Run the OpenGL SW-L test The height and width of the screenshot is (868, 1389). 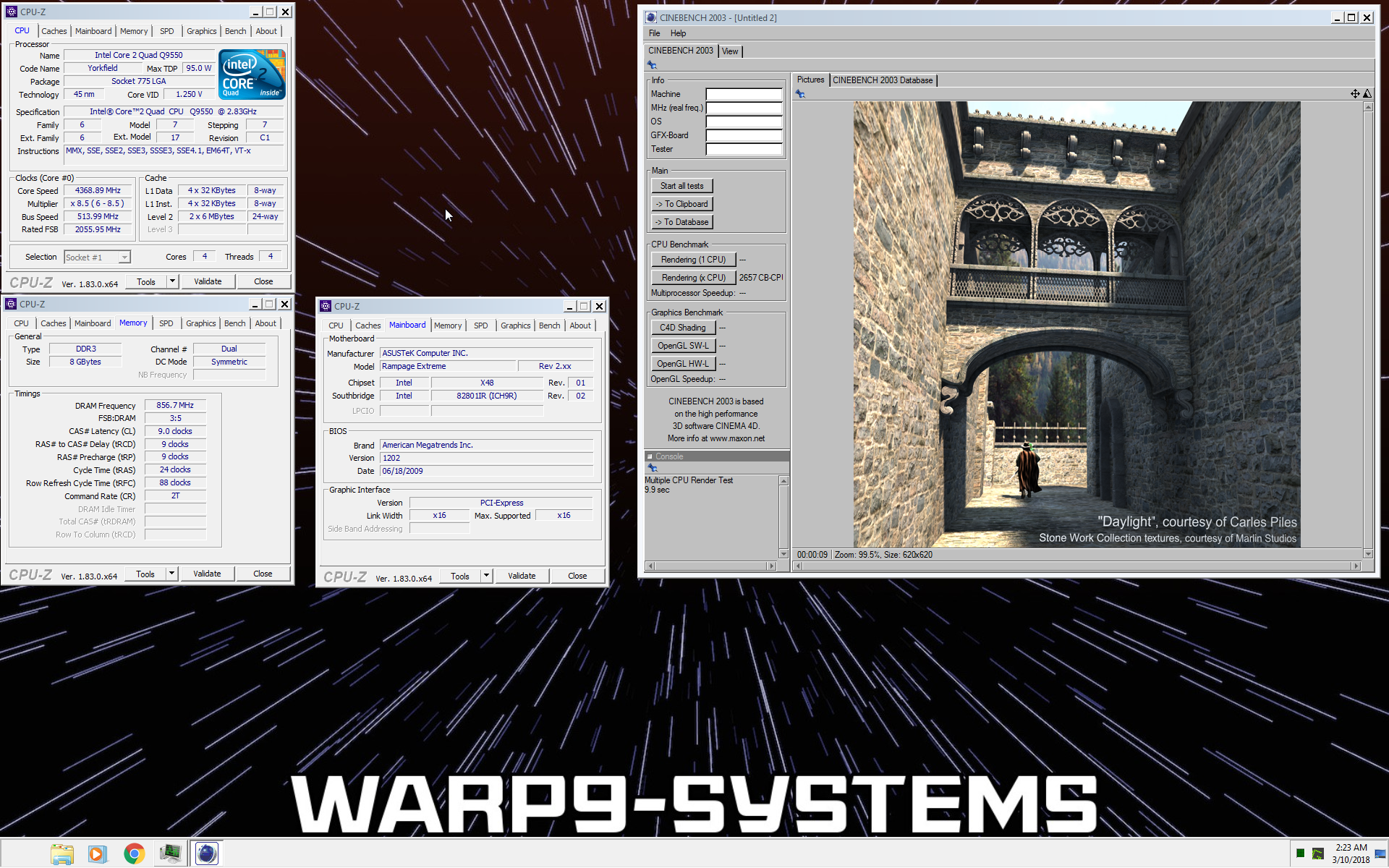[x=683, y=346]
